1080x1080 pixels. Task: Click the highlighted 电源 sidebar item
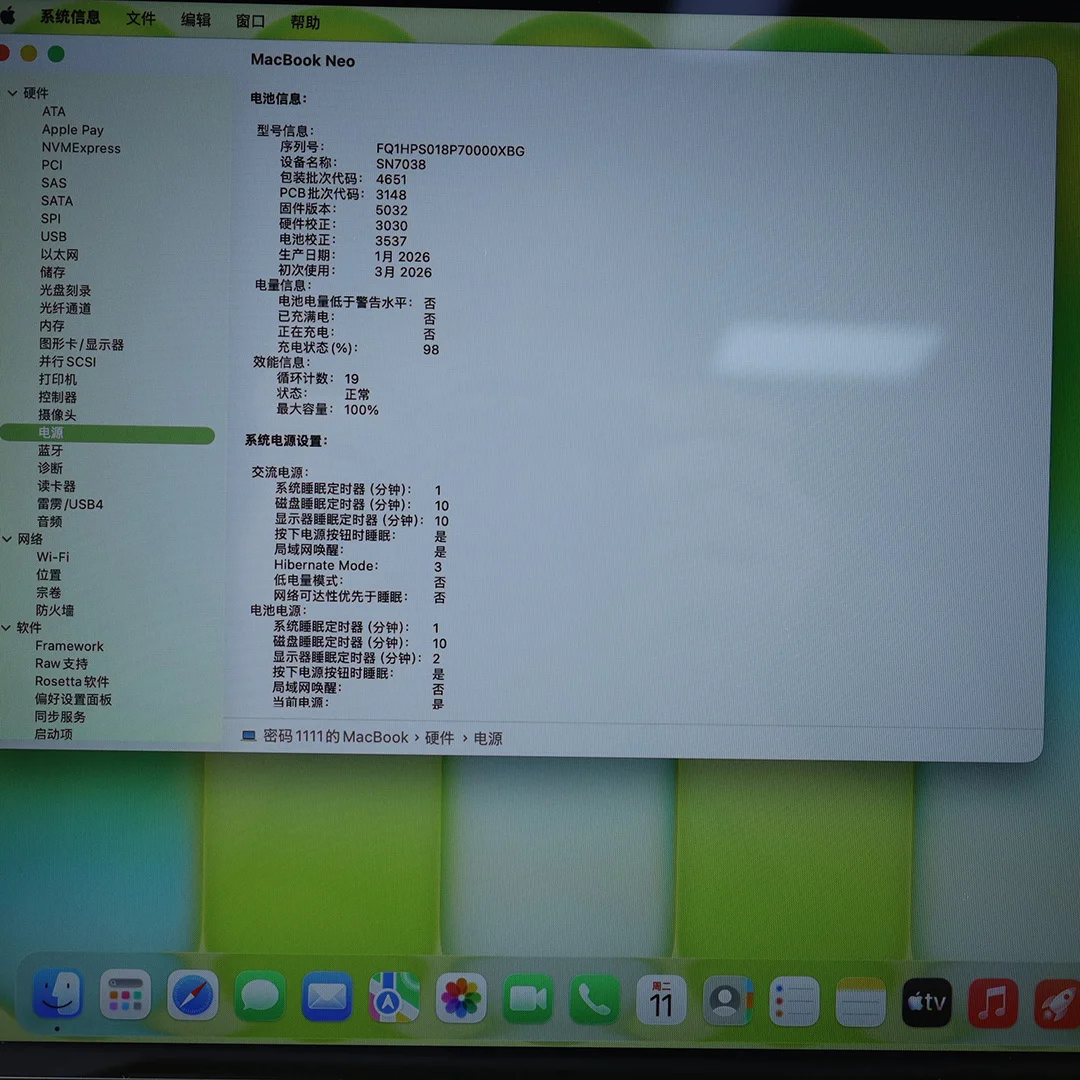point(107,434)
